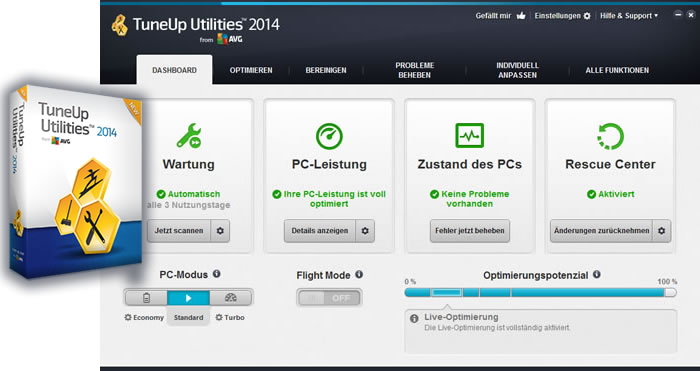Screen dimensions: 700x371
Task: Click the Fehler jetzt beheben button
Action: tap(470, 231)
